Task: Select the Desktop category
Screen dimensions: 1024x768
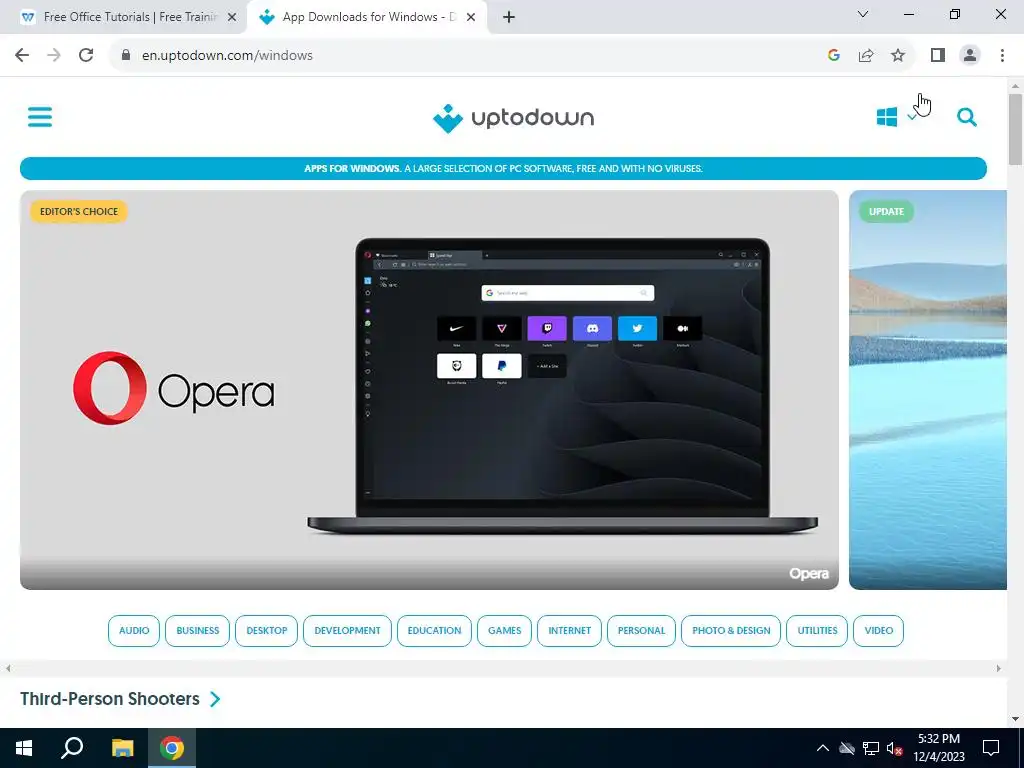Action: 266,631
